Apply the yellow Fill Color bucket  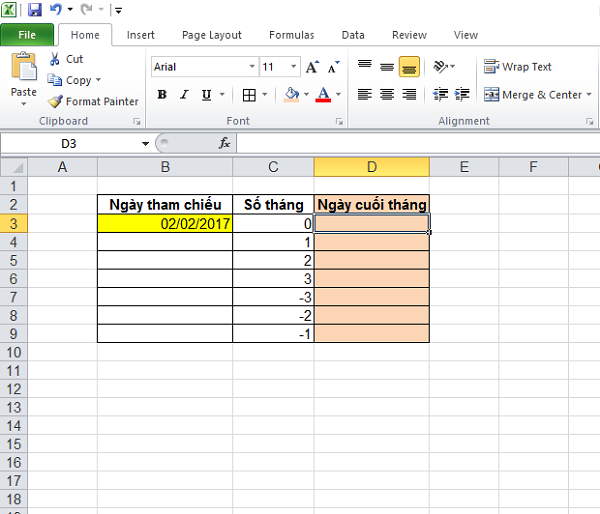pyautogui.click(x=291, y=95)
